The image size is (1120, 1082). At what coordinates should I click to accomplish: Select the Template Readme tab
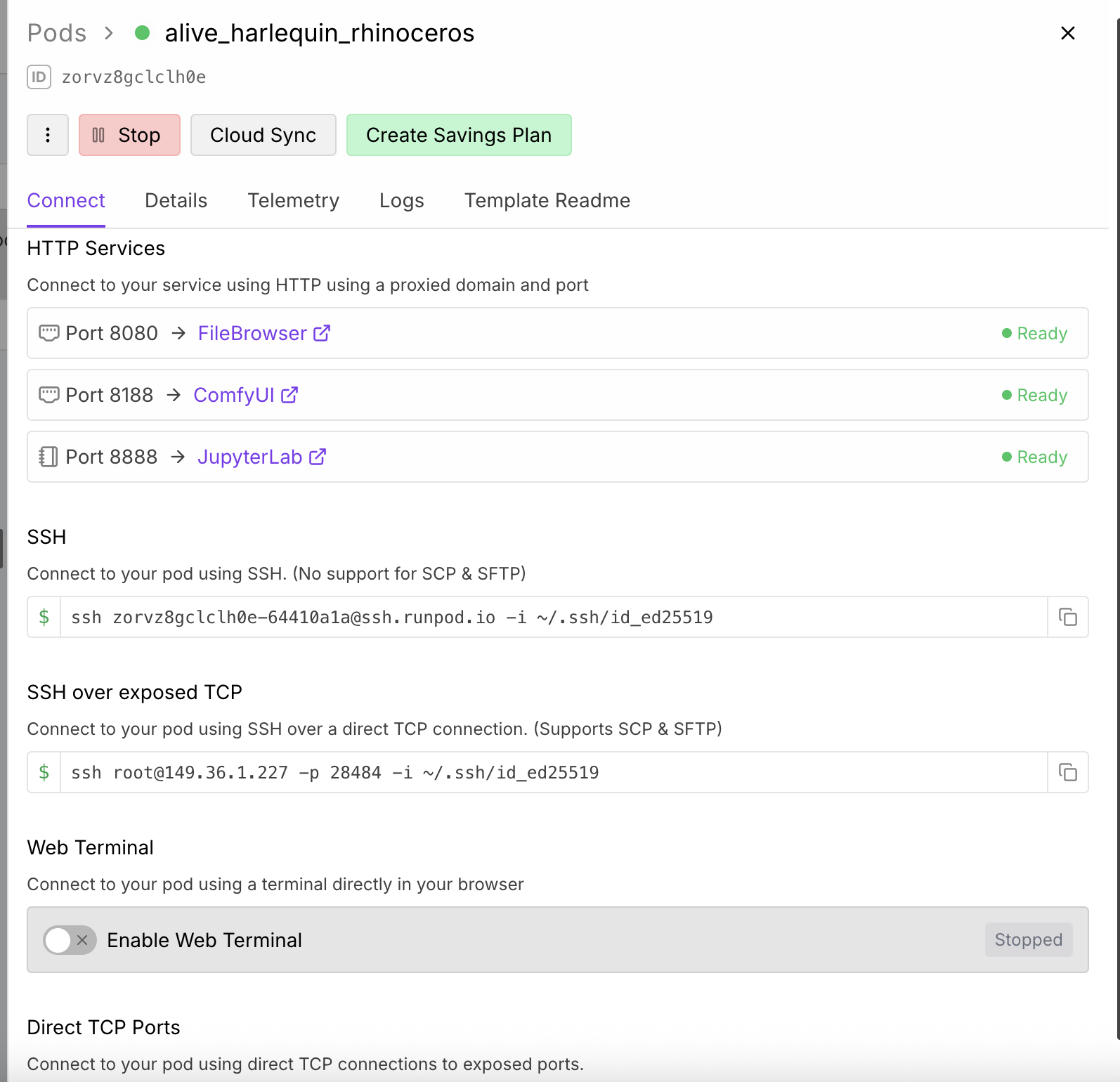click(547, 201)
